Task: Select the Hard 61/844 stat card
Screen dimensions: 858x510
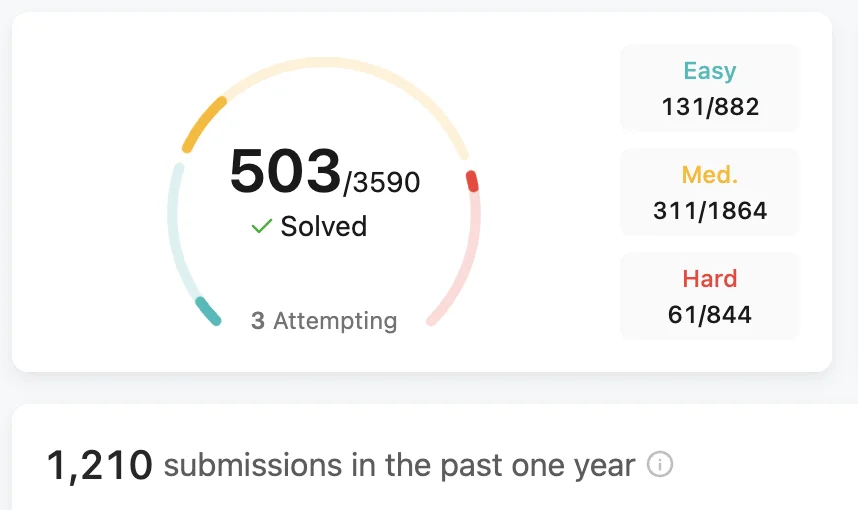Action: pyautogui.click(x=709, y=296)
